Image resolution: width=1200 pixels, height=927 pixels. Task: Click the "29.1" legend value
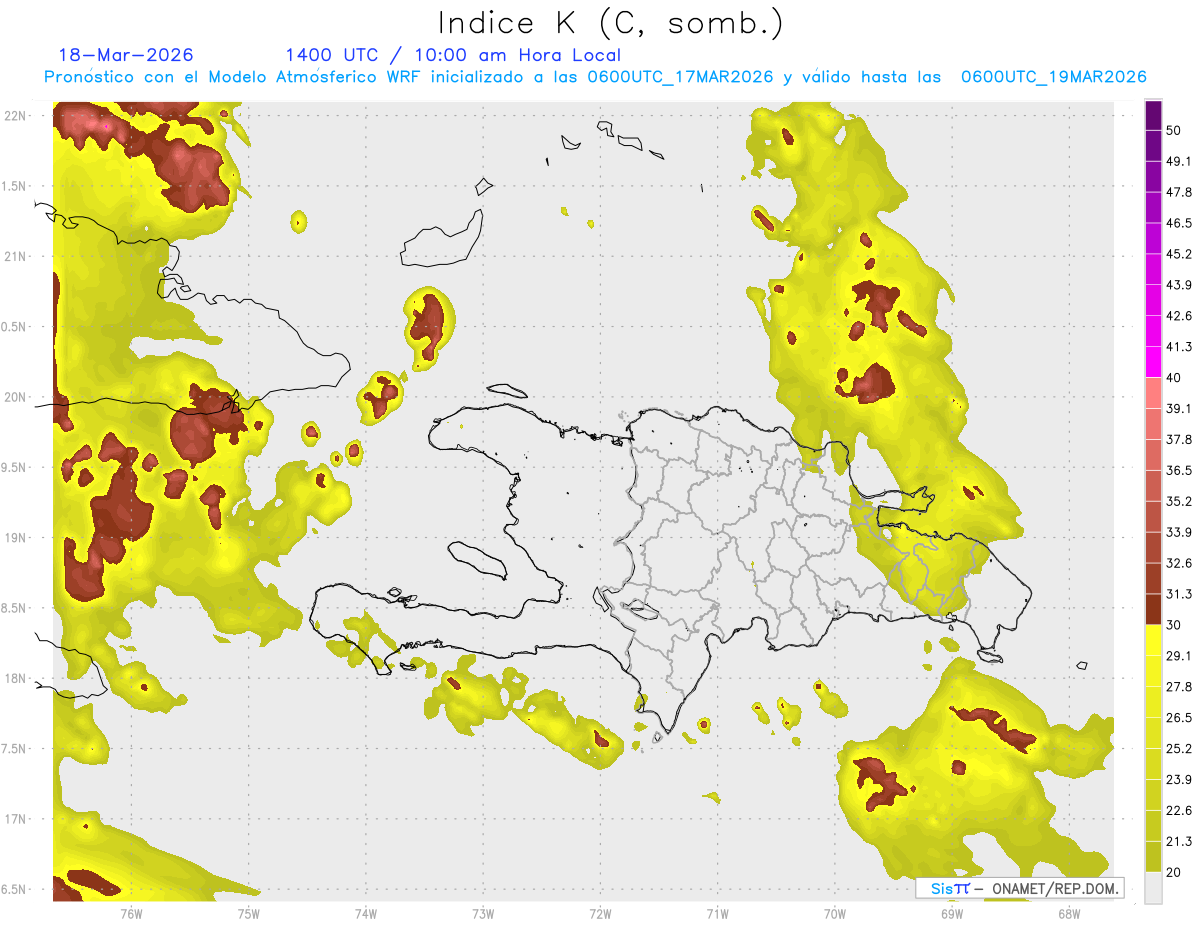pyautogui.click(x=1179, y=656)
